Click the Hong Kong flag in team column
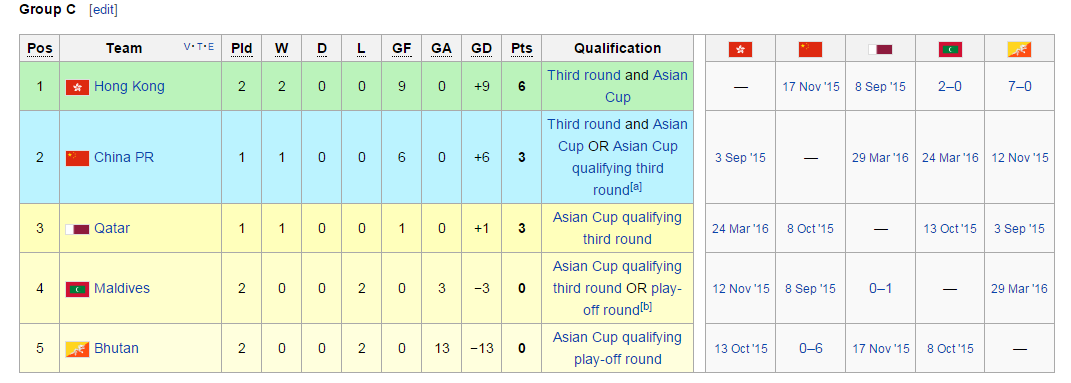1071x383 pixels. click(x=77, y=87)
